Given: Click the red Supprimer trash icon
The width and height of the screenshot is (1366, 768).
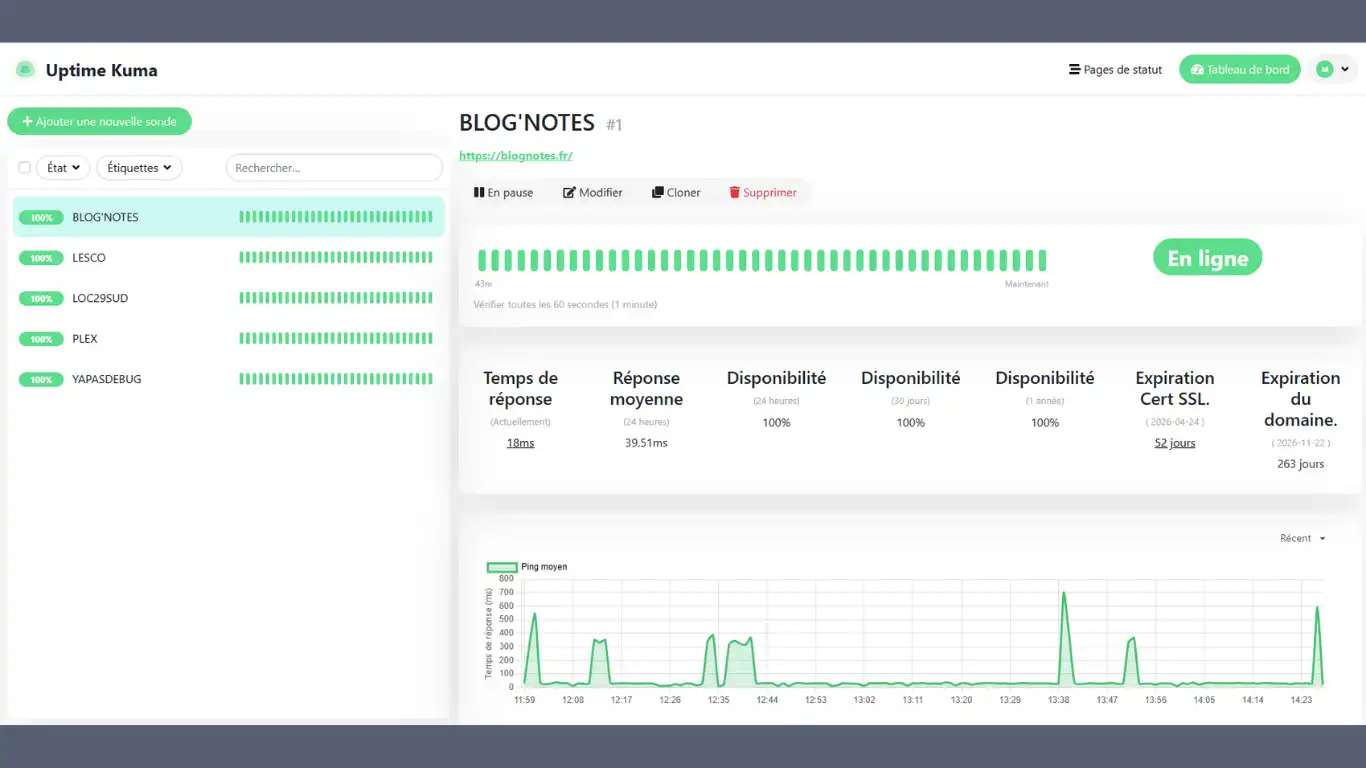Looking at the screenshot, I should pyautogui.click(x=736, y=192).
